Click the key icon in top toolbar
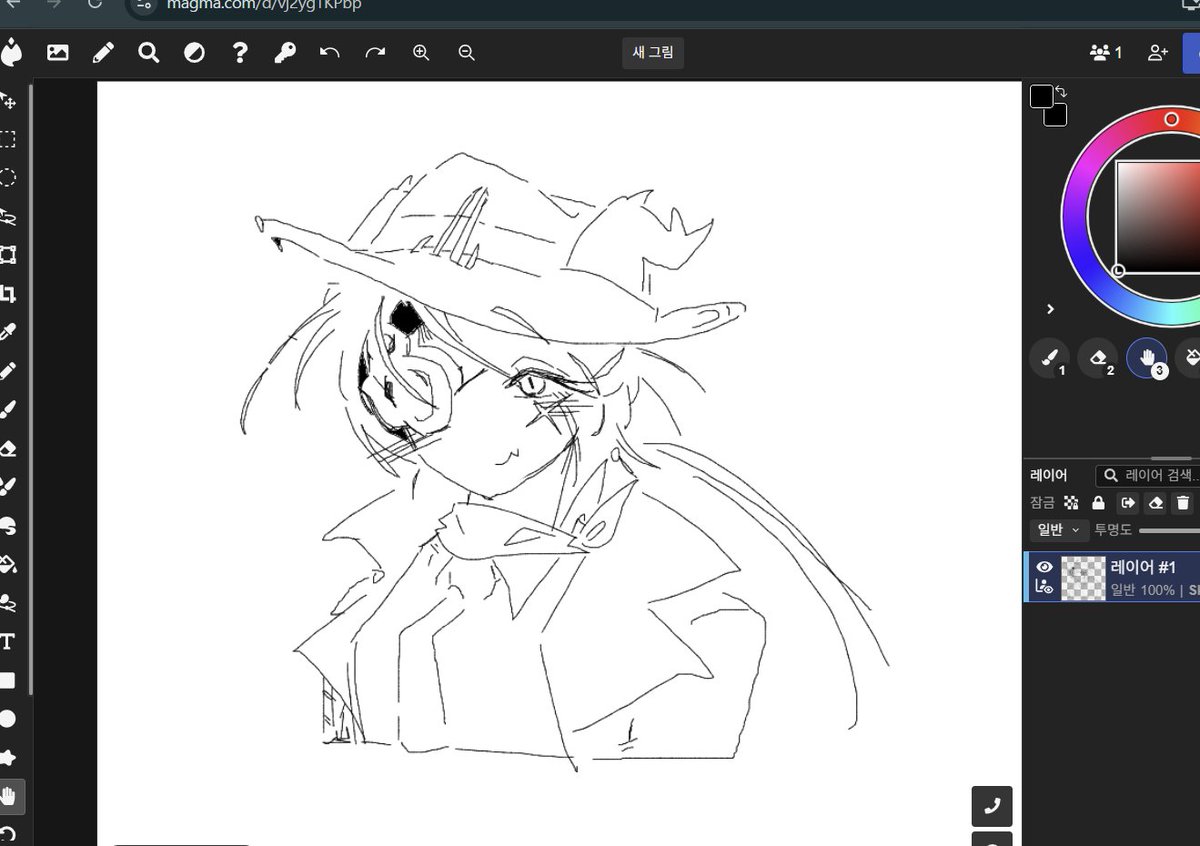This screenshot has height=846, width=1200. (x=285, y=53)
